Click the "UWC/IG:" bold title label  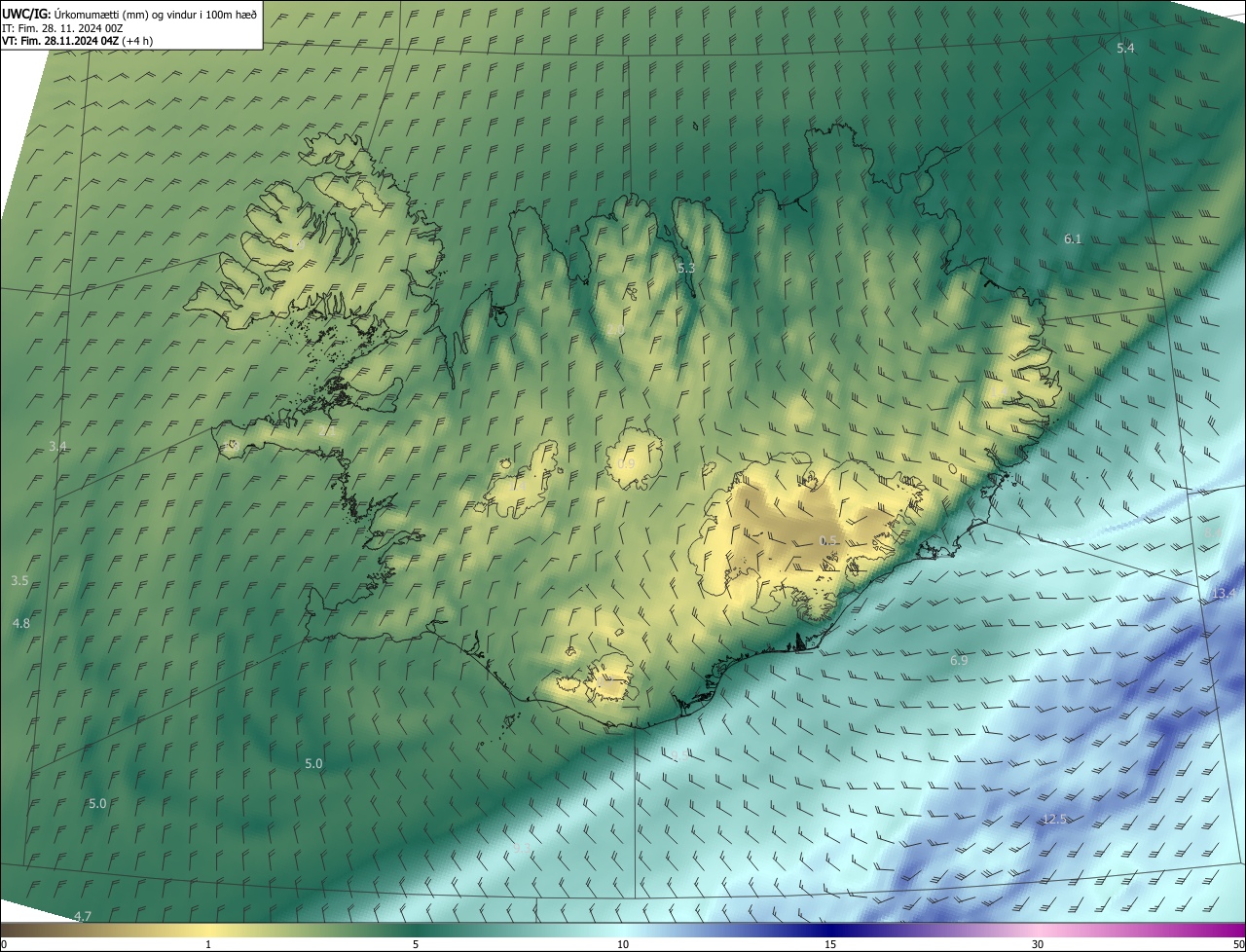(x=26, y=12)
